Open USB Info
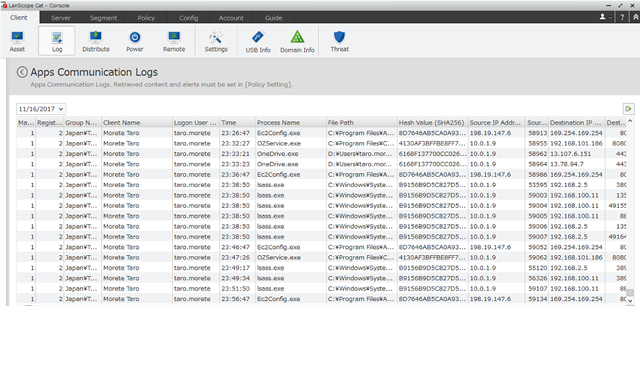640x380 pixels. pos(258,42)
